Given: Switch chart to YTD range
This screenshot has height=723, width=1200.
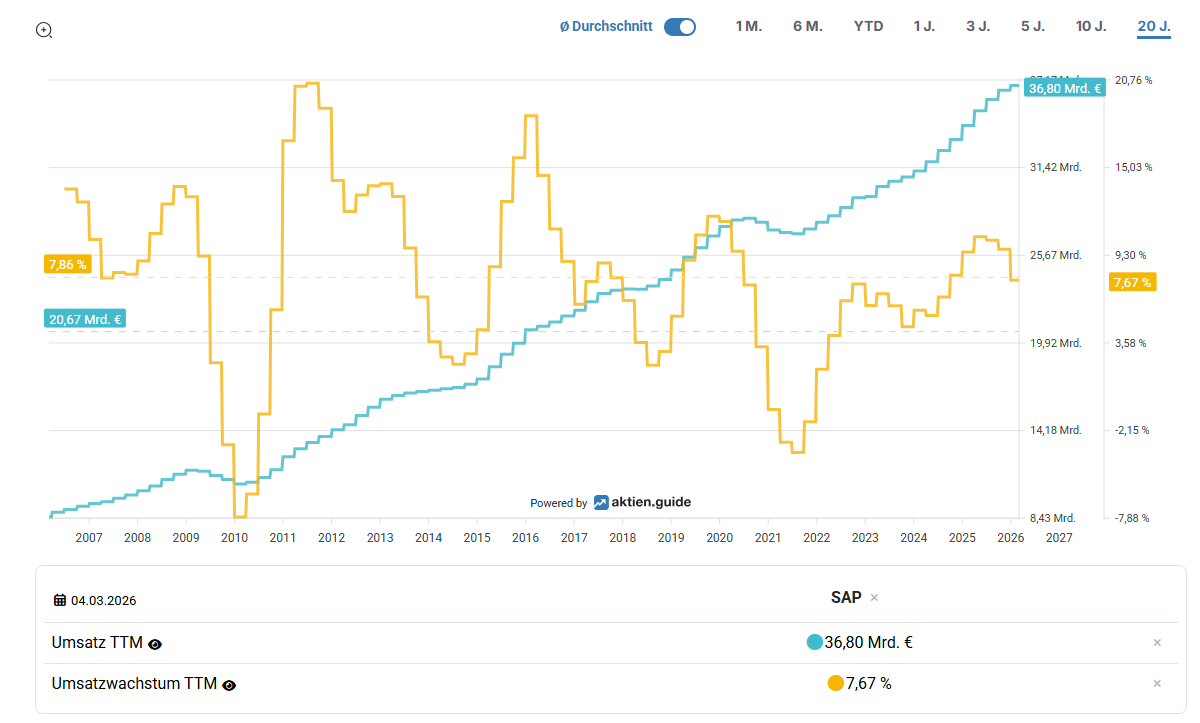Looking at the screenshot, I should click(868, 26).
